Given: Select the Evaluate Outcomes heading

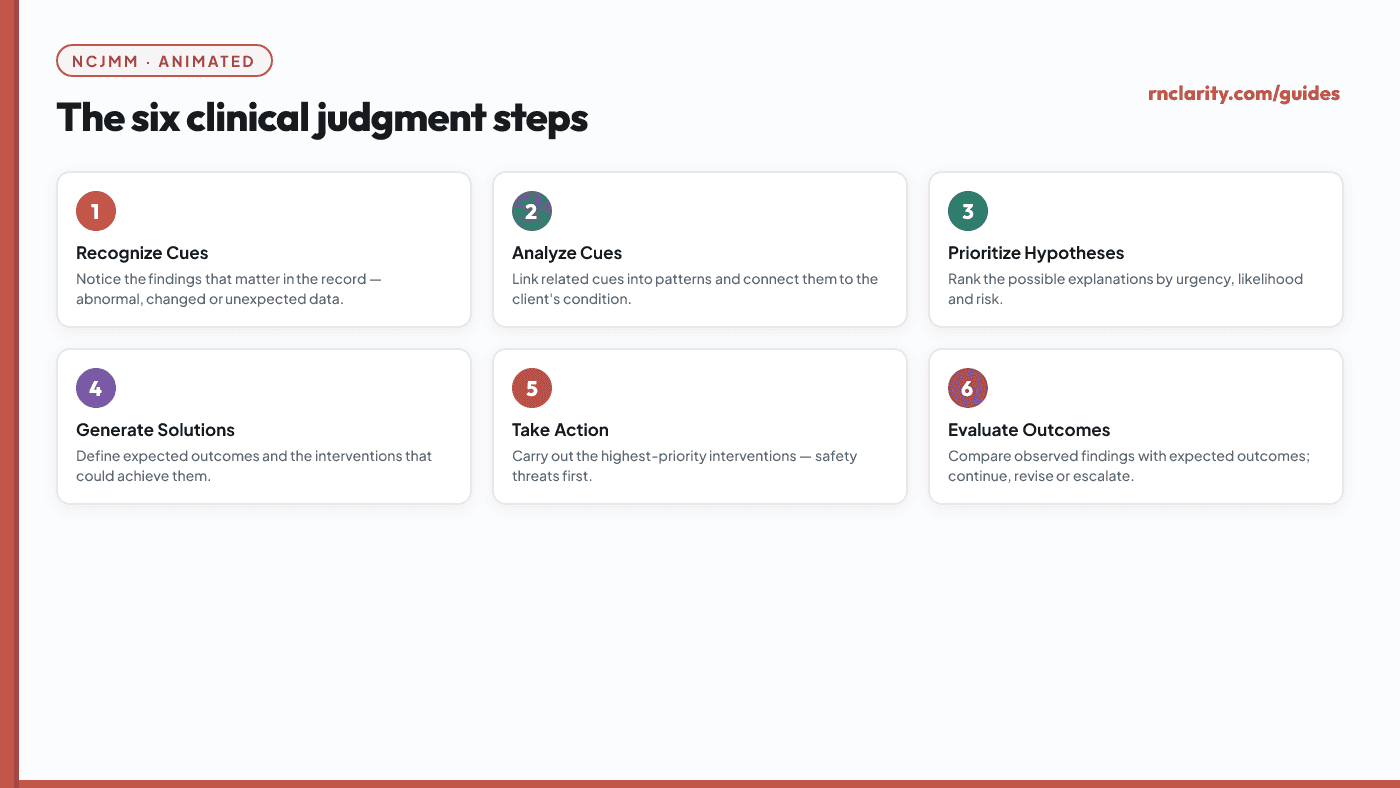Looking at the screenshot, I should point(1029,430).
